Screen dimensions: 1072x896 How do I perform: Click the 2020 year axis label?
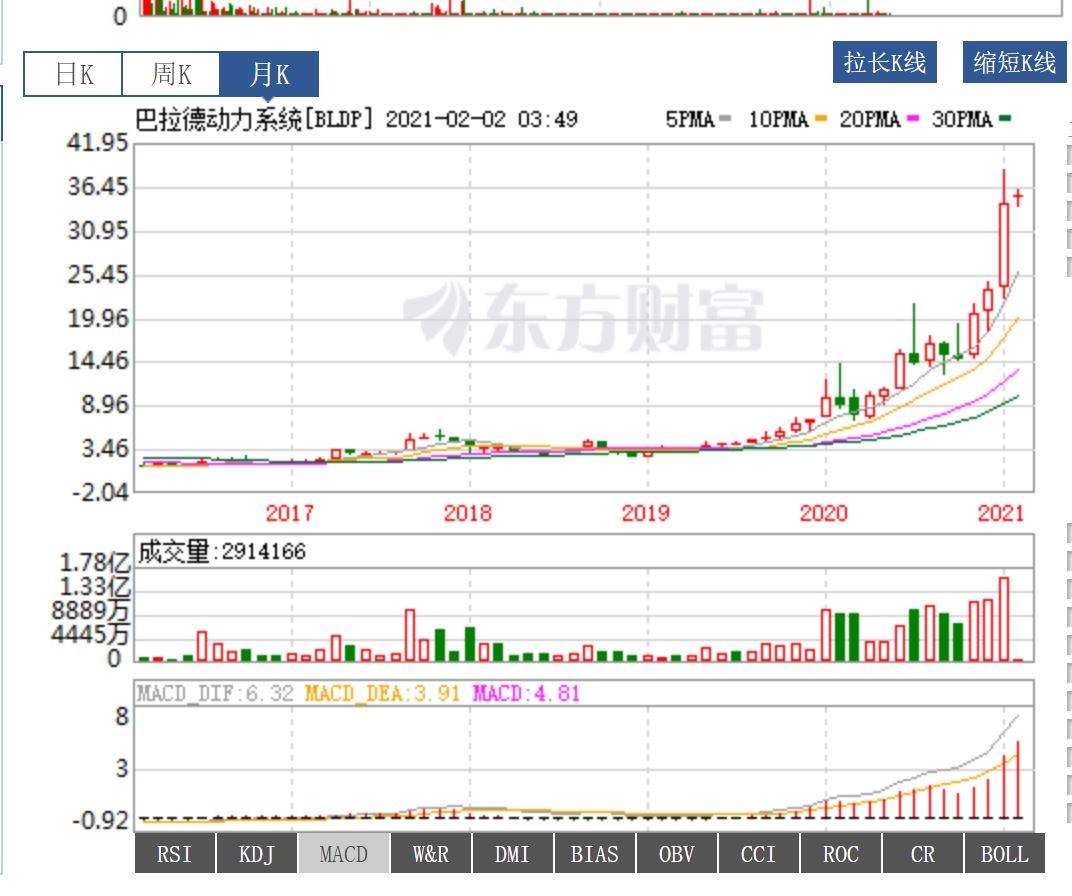click(824, 513)
